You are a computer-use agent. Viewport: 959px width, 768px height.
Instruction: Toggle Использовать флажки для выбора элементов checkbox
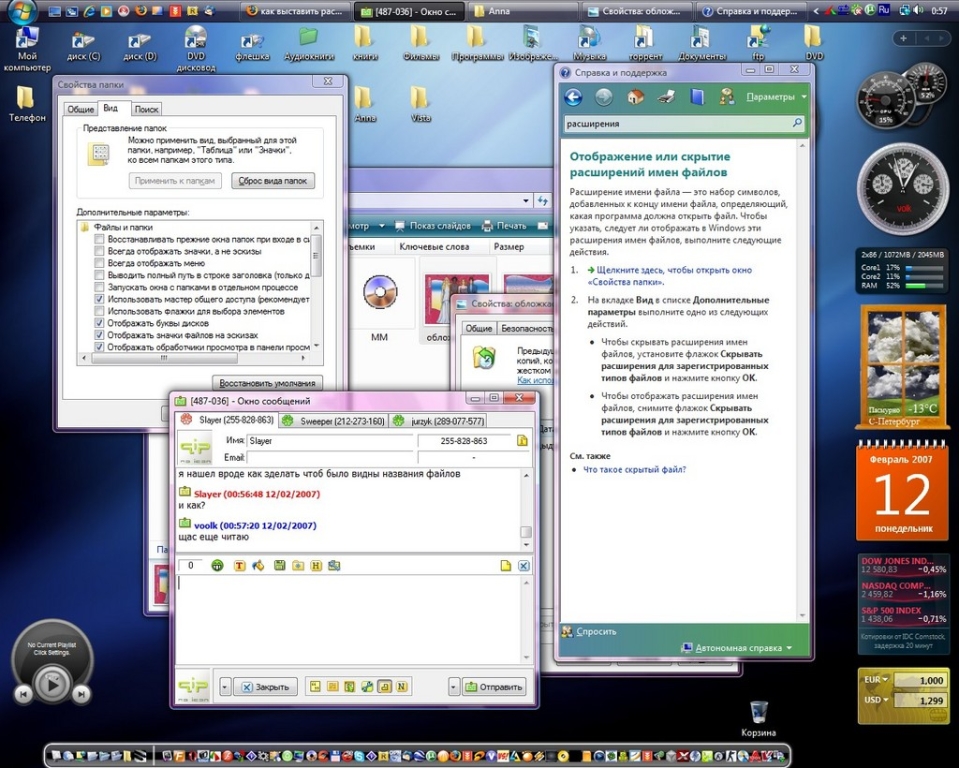pyautogui.click(x=99, y=311)
